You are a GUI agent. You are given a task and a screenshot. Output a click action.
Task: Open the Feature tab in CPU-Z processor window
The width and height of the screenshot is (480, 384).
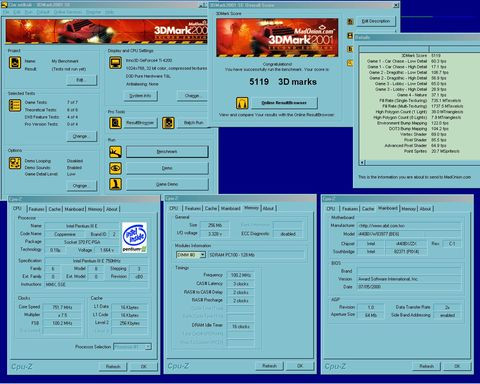click(36, 209)
